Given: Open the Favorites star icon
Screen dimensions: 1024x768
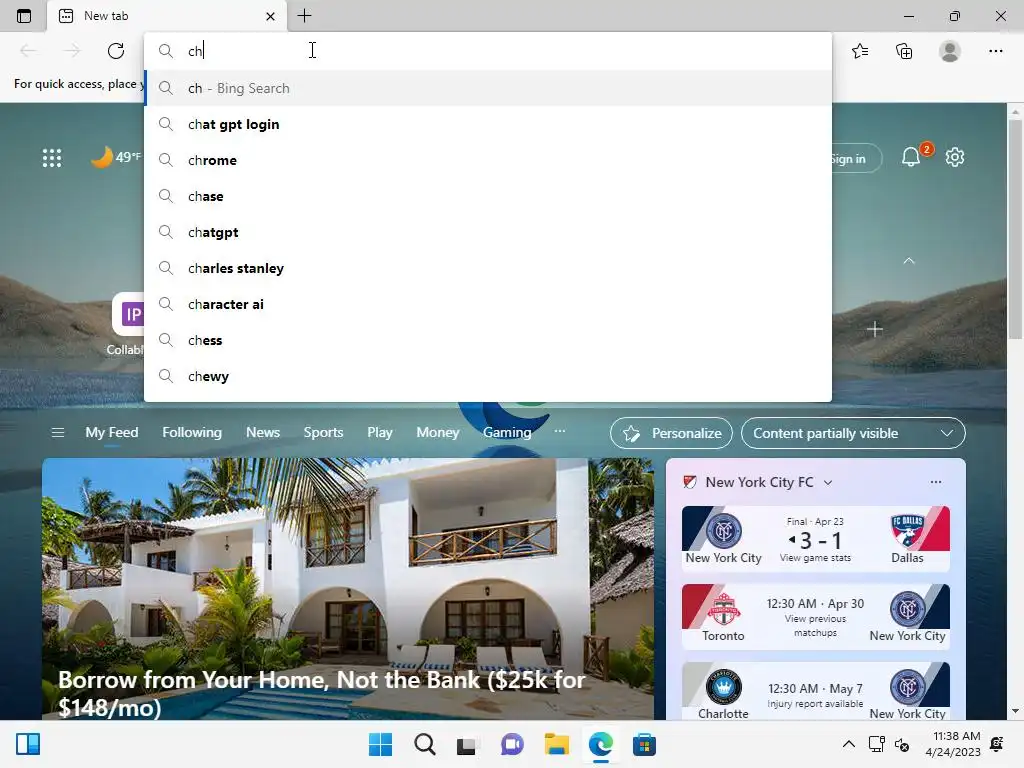Looking at the screenshot, I should pyautogui.click(x=860, y=51).
